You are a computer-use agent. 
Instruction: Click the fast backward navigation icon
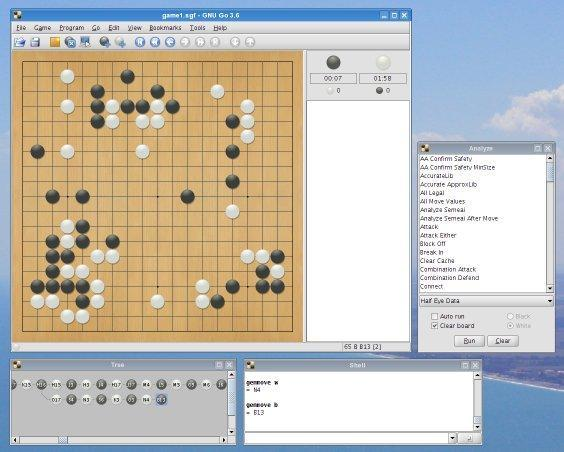[x=155, y=42]
